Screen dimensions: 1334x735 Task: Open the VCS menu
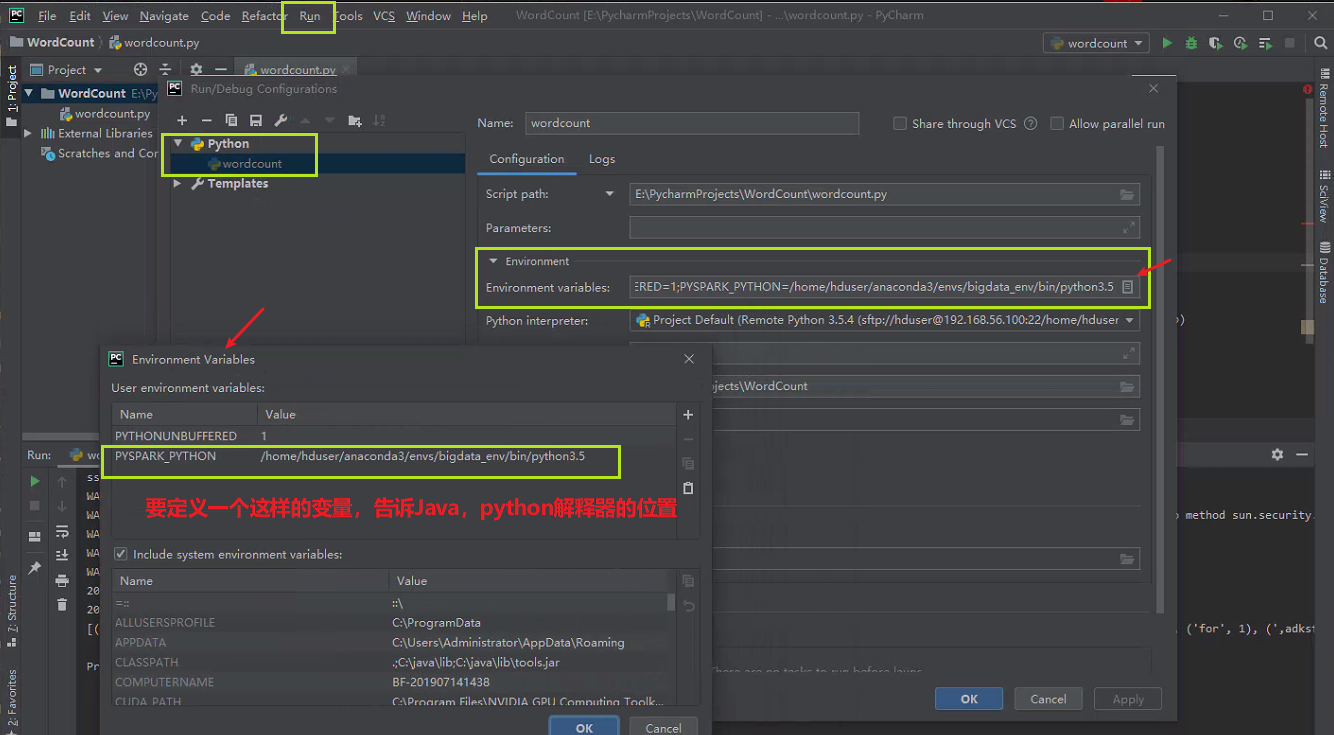tap(384, 16)
